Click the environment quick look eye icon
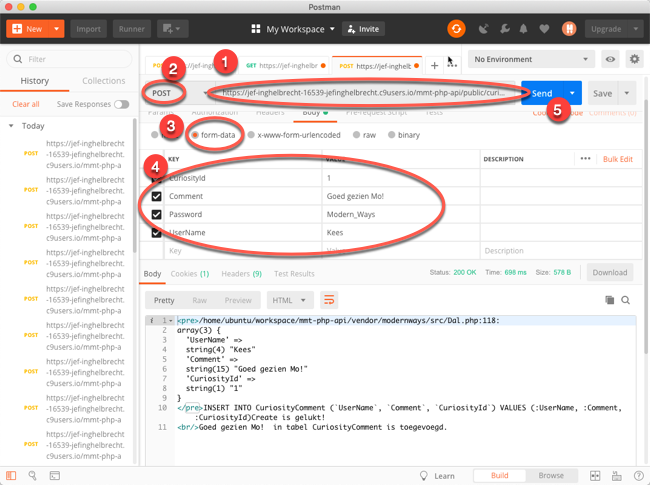 coord(610,59)
